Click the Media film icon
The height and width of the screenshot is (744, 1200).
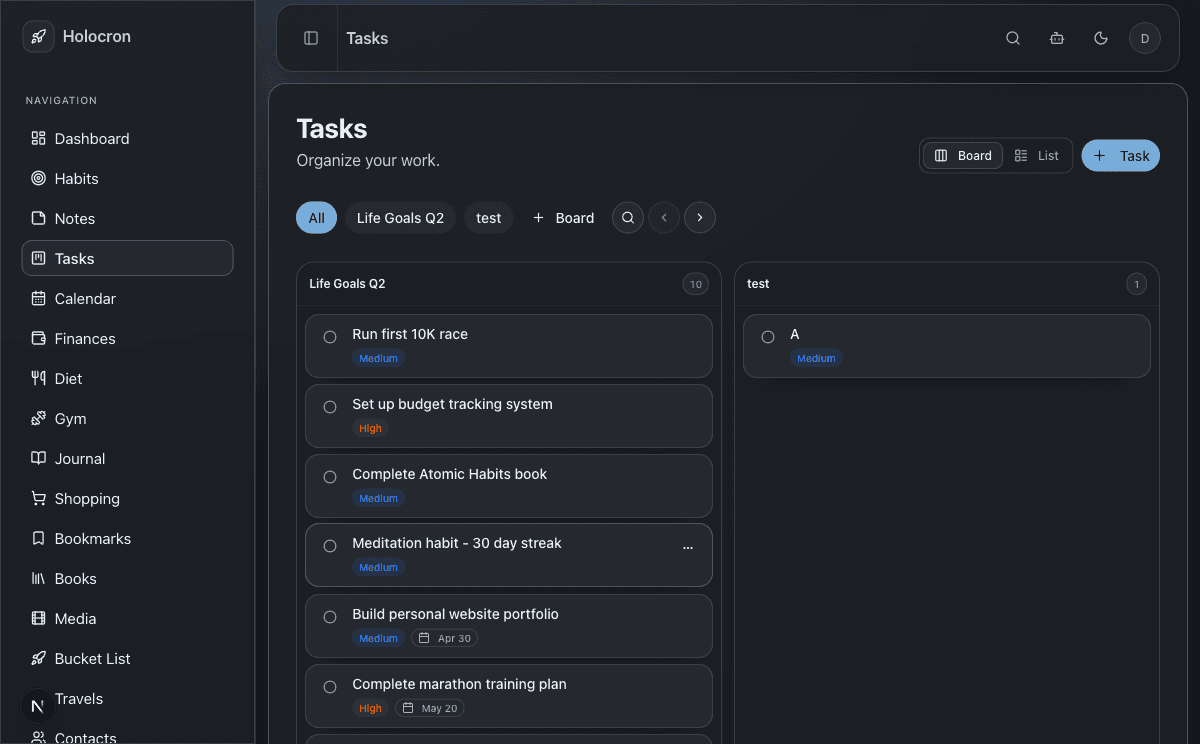38,618
